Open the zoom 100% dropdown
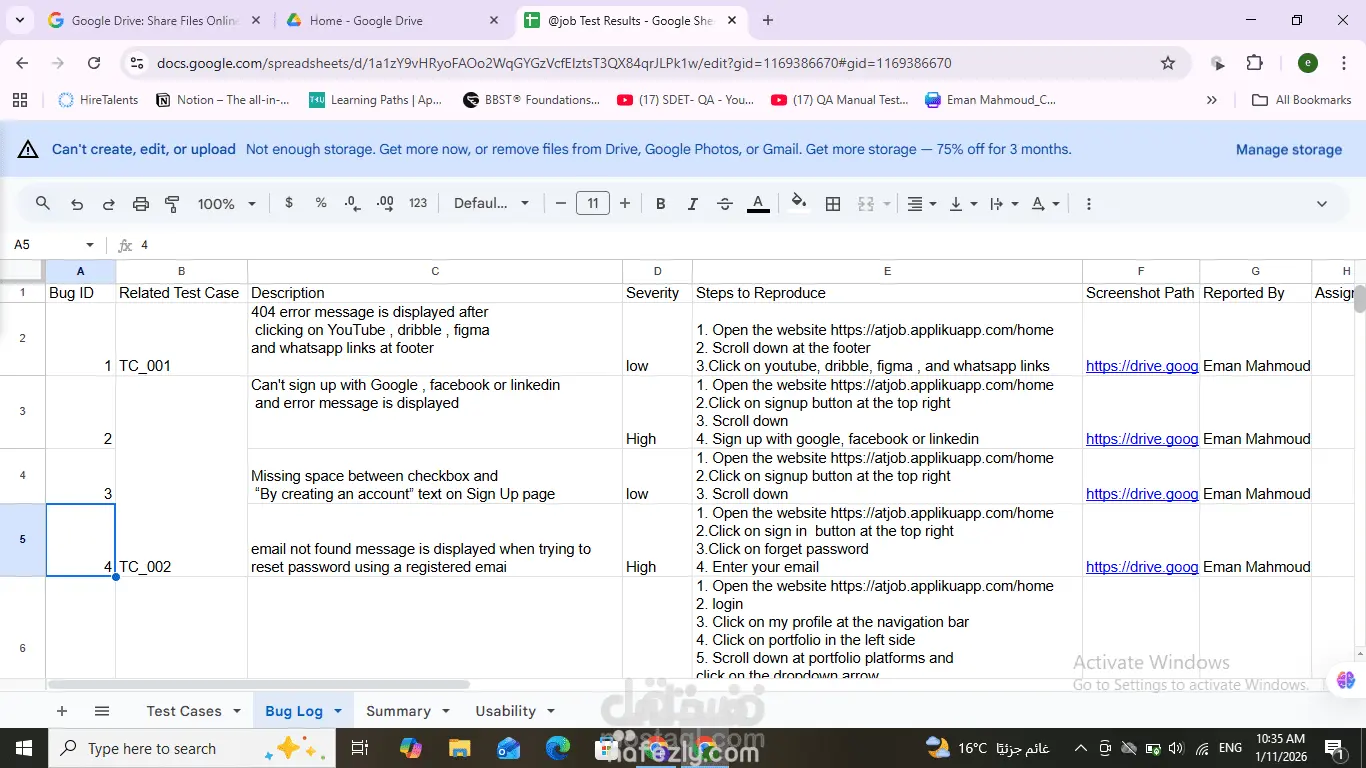This screenshot has height=768, width=1366. click(x=227, y=204)
